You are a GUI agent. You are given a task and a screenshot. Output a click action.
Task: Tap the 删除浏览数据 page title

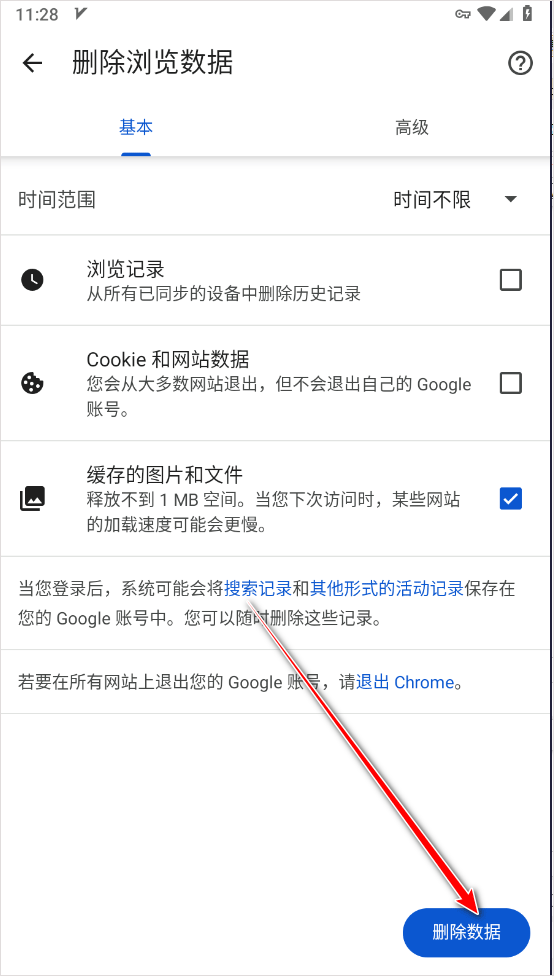coord(153,63)
